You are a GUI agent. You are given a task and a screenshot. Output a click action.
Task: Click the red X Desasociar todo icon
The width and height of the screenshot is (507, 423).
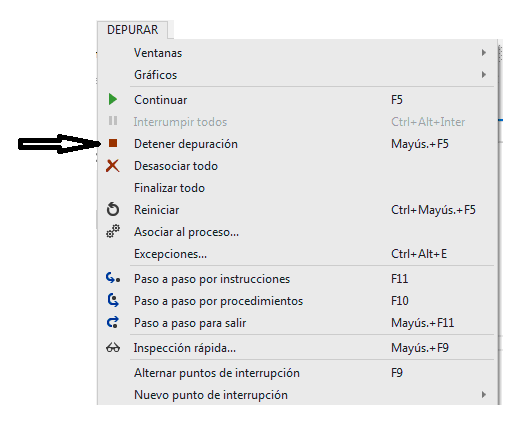[113, 166]
